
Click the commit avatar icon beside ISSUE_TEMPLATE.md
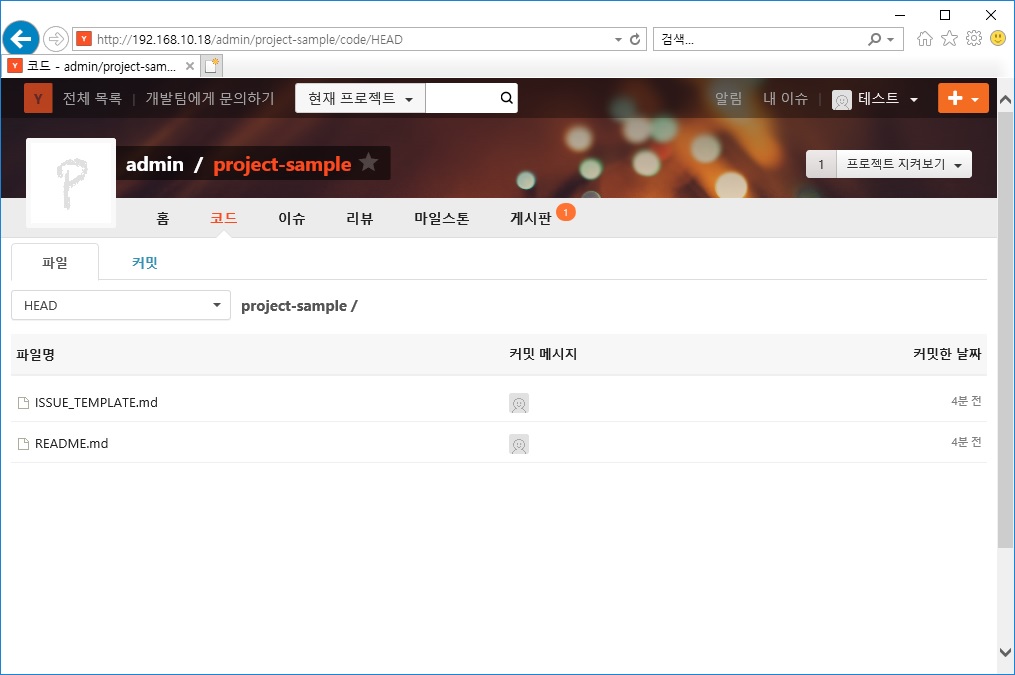click(519, 403)
